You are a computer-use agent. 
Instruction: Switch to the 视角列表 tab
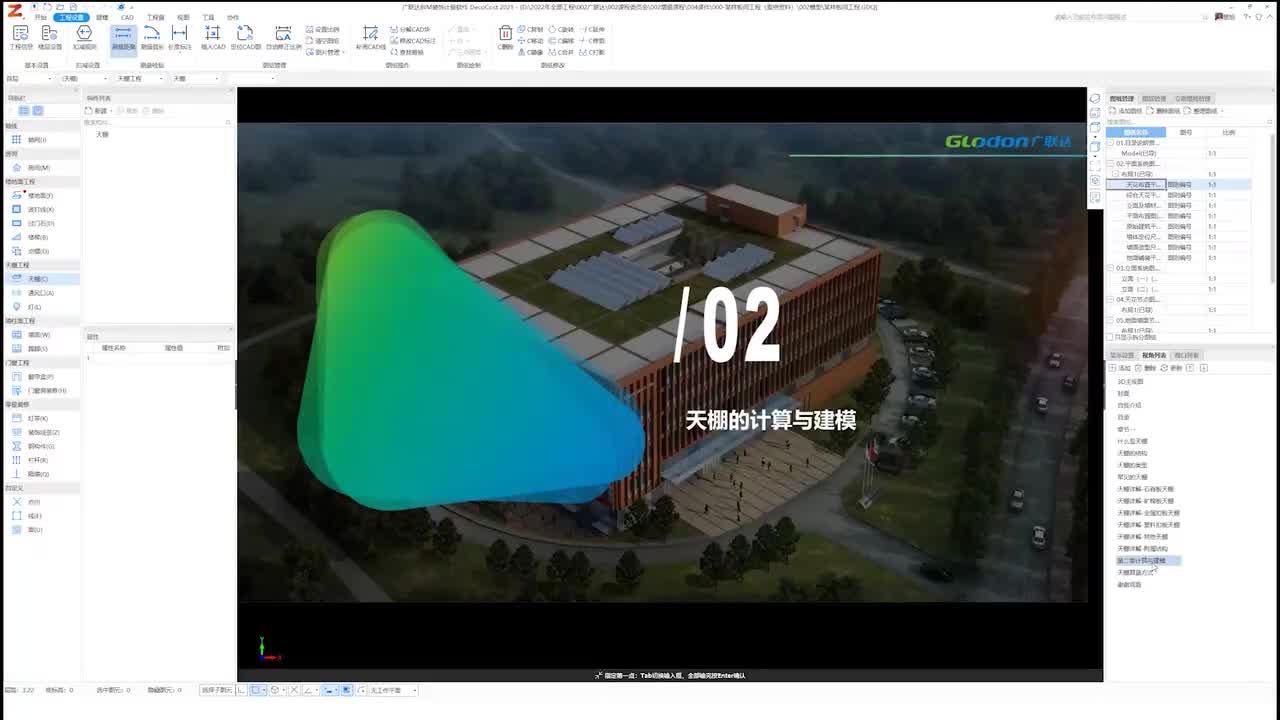point(1154,355)
